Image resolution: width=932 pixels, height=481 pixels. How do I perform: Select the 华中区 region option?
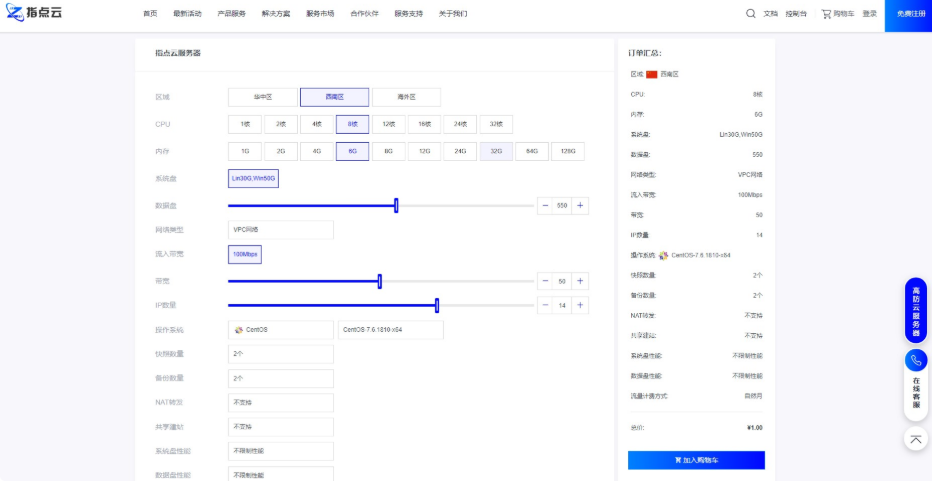263,97
